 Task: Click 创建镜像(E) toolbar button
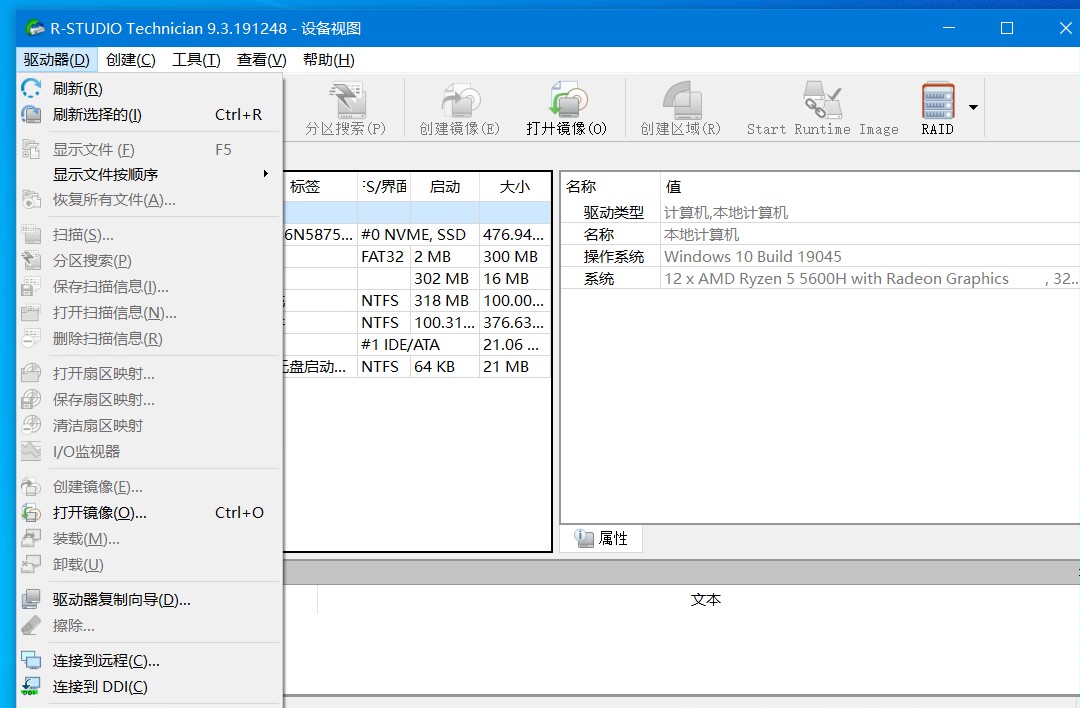[x=459, y=108]
